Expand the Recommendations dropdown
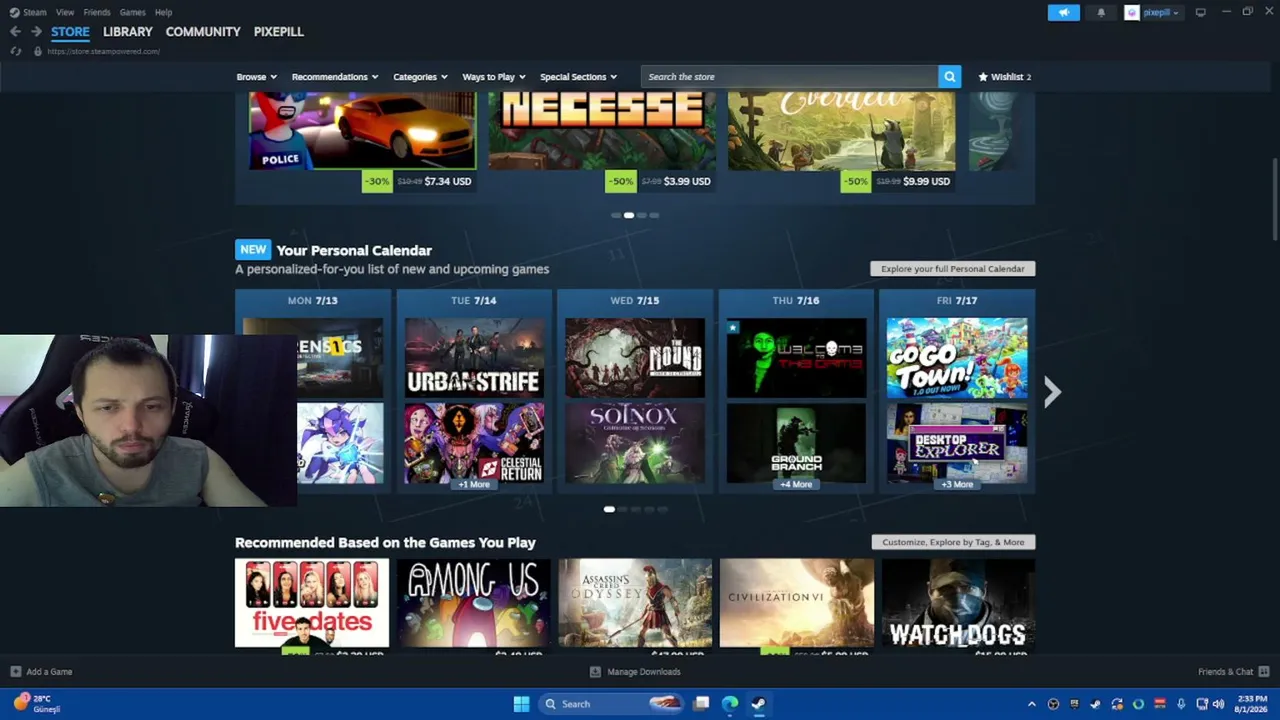 click(x=335, y=77)
